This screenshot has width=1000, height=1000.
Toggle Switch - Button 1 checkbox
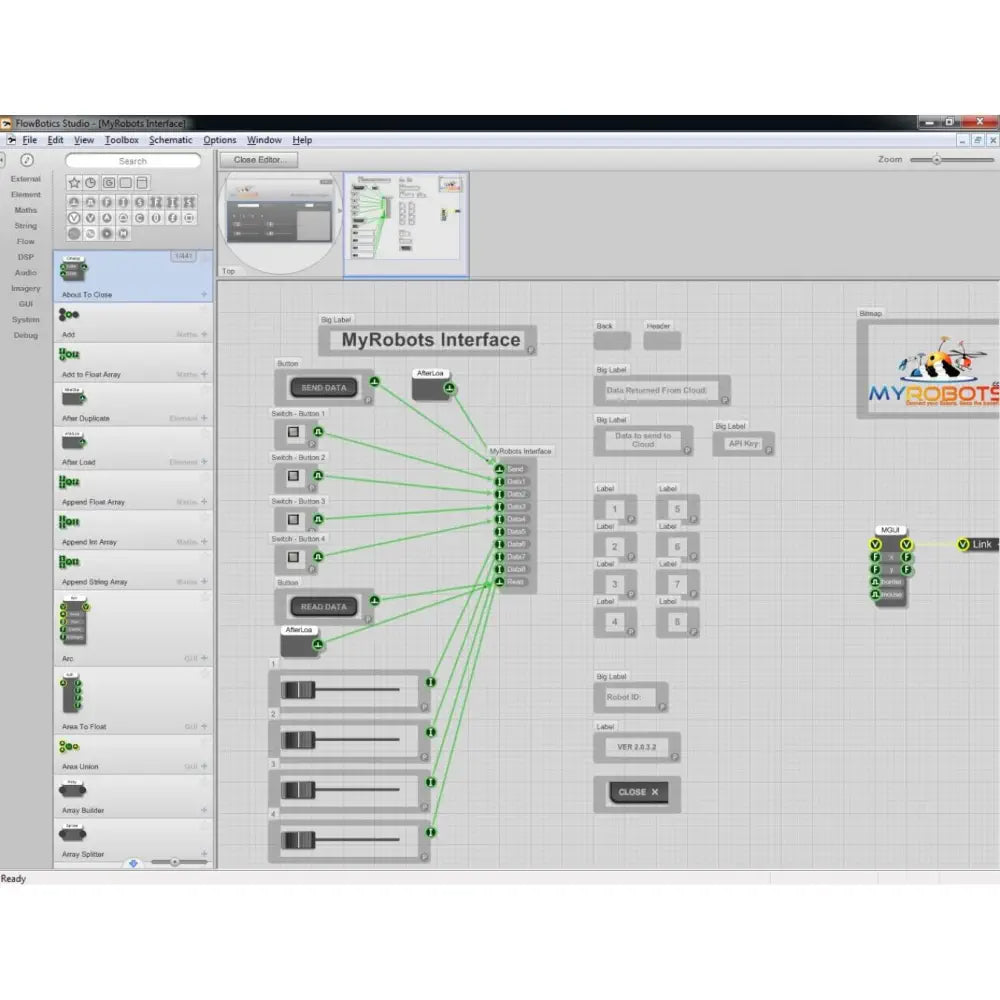pos(294,433)
